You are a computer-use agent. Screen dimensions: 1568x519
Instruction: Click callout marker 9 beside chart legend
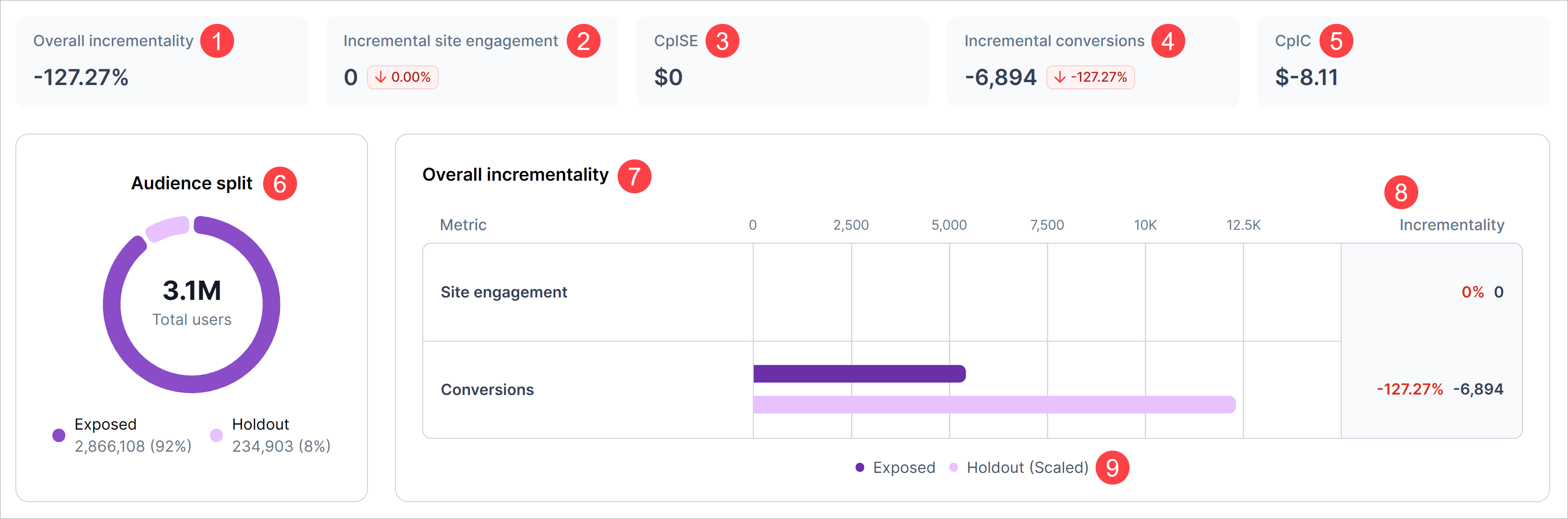[1112, 468]
